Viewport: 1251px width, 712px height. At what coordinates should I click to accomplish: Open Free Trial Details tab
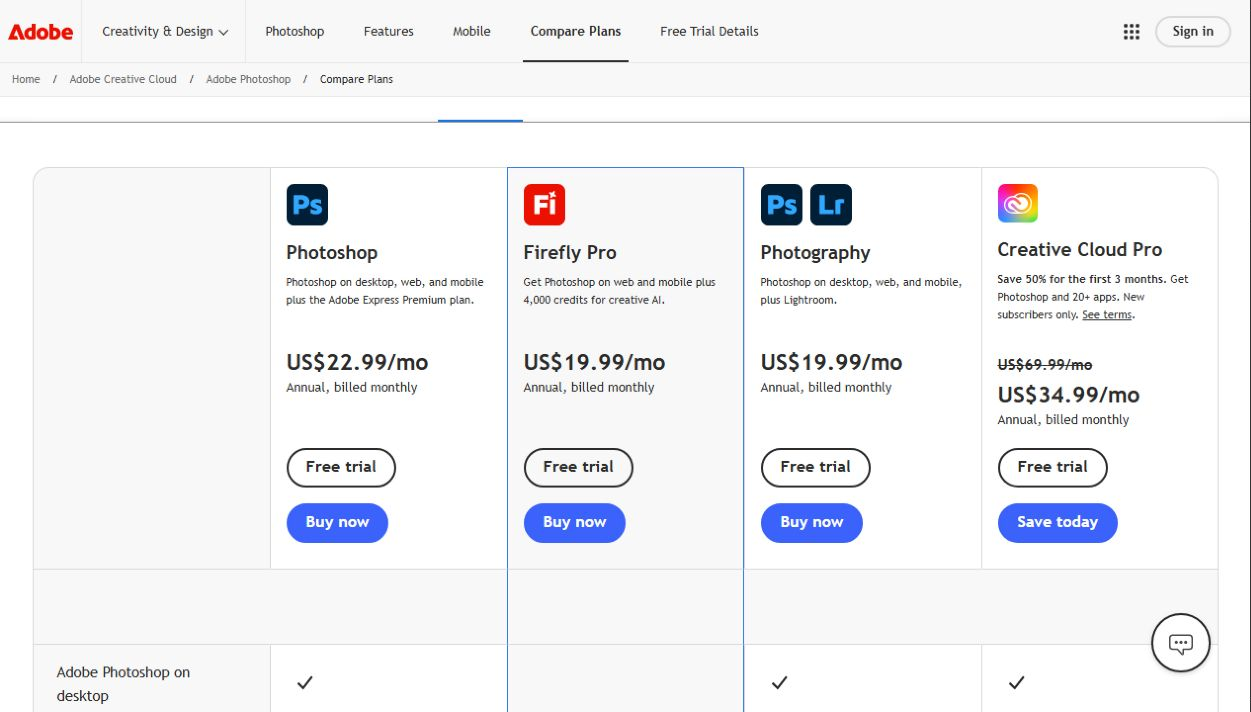[x=709, y=31]
